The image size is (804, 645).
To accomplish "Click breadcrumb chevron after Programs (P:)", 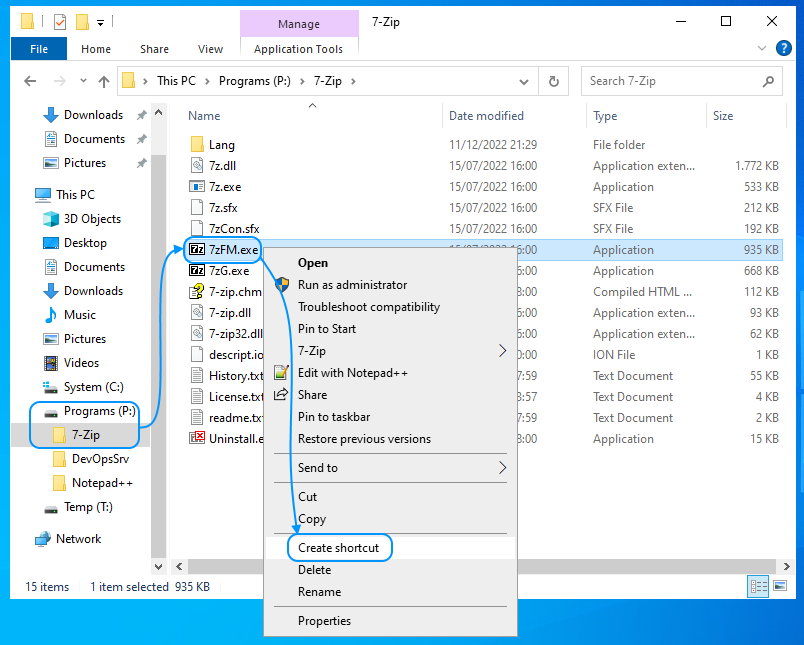I will (303, 81).
